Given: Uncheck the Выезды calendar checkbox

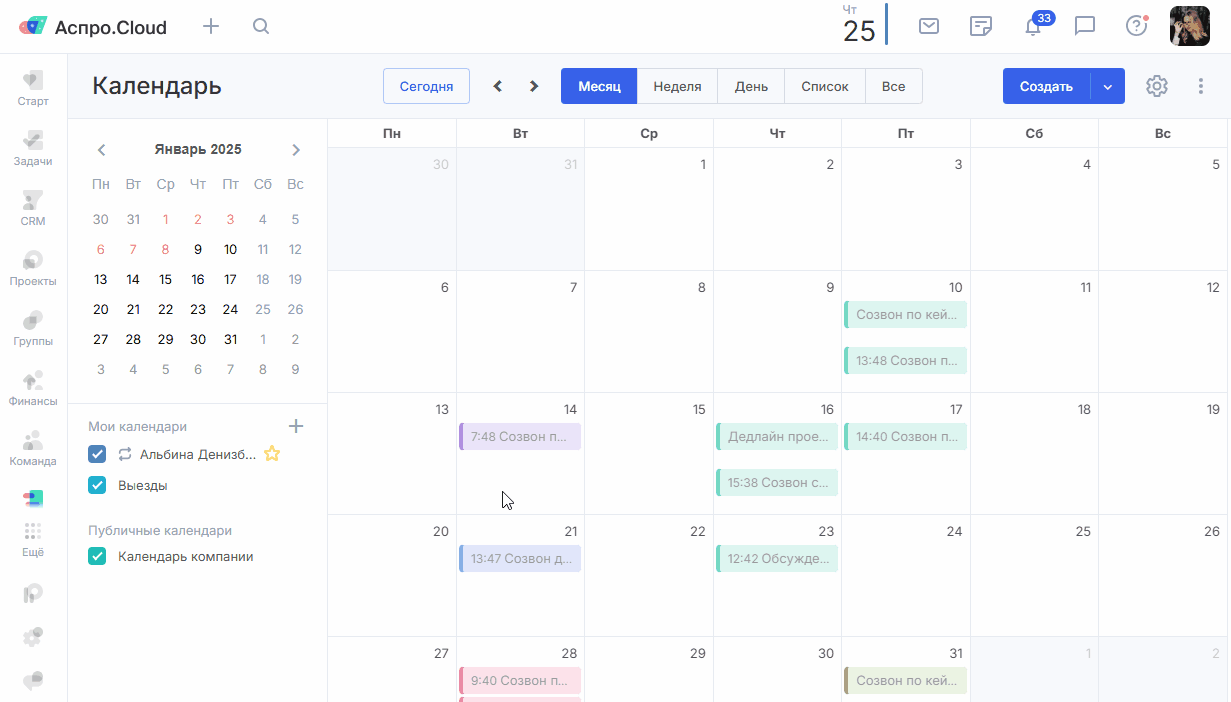Looking at the screenshot, I should [x=97, y=485].
